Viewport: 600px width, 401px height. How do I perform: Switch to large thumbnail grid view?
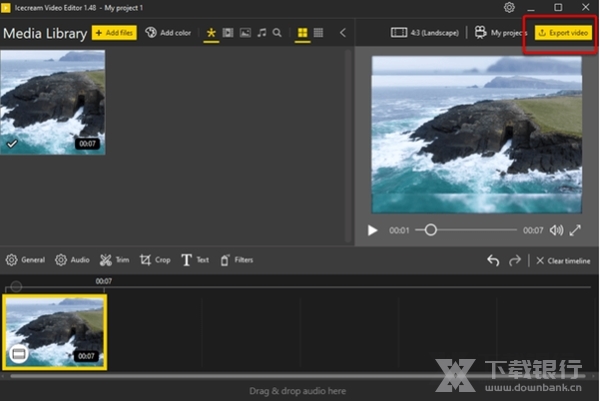(302, 33)
